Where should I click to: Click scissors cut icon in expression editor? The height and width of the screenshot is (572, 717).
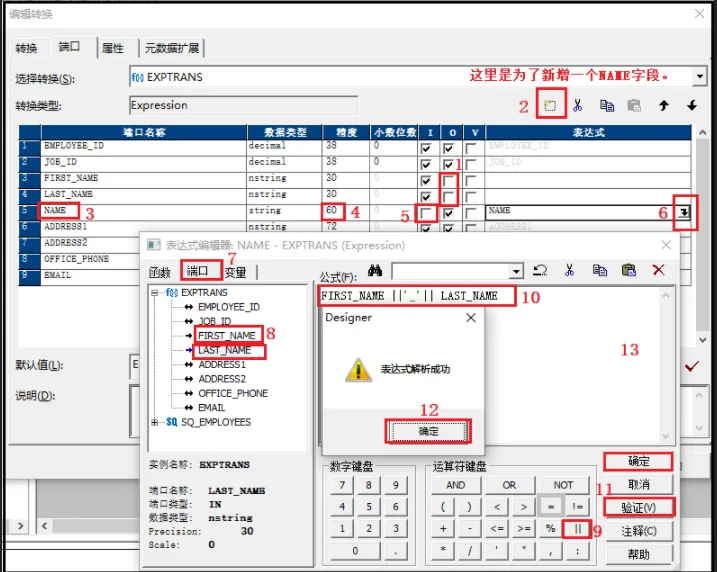click(569, 270)
